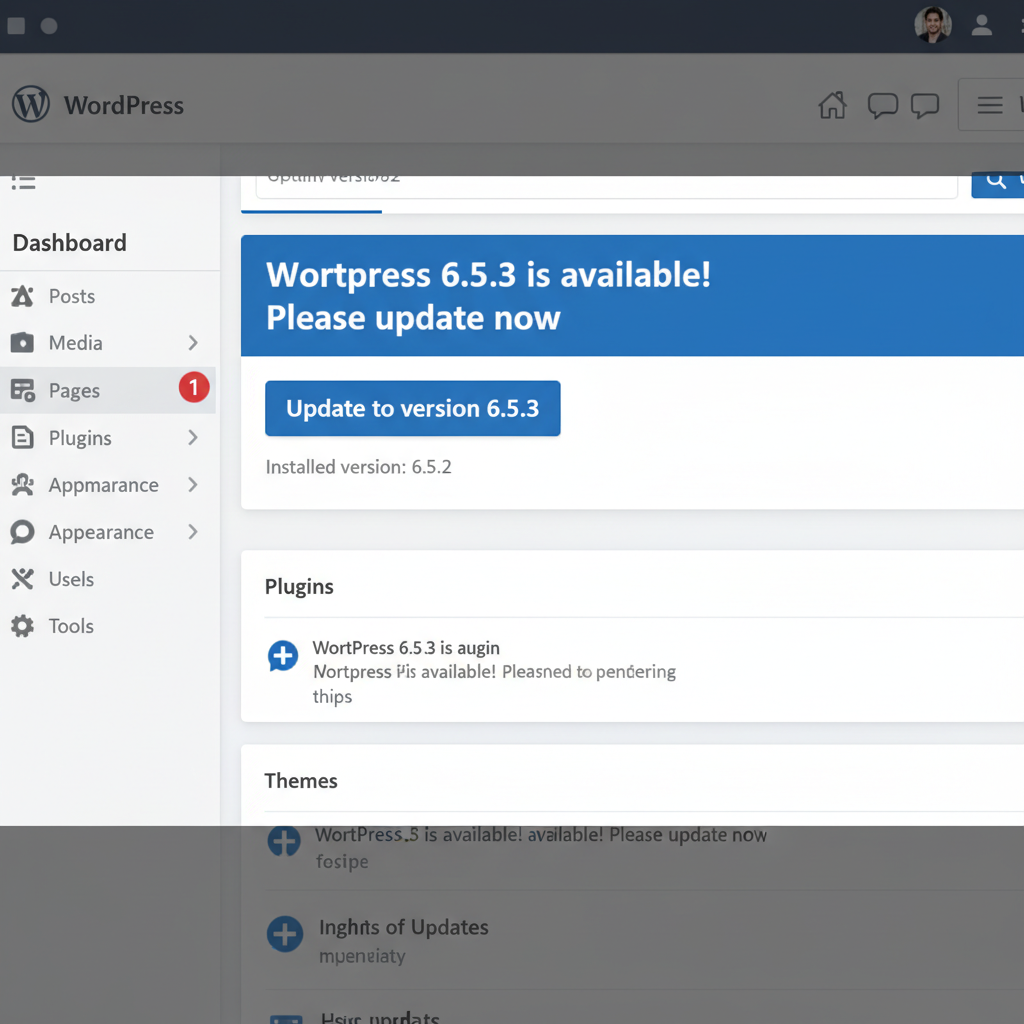Click the search magnifier icon

tap(995, 180)
